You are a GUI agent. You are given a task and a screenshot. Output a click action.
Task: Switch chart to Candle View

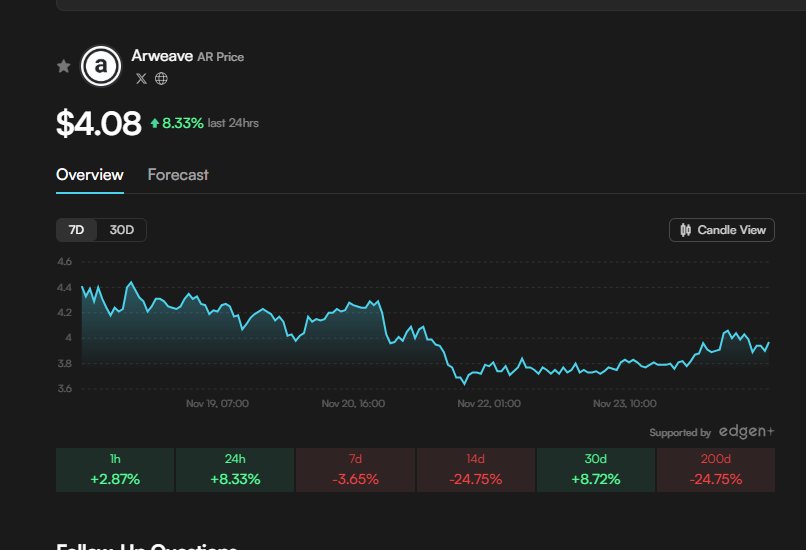click(722, 230)
